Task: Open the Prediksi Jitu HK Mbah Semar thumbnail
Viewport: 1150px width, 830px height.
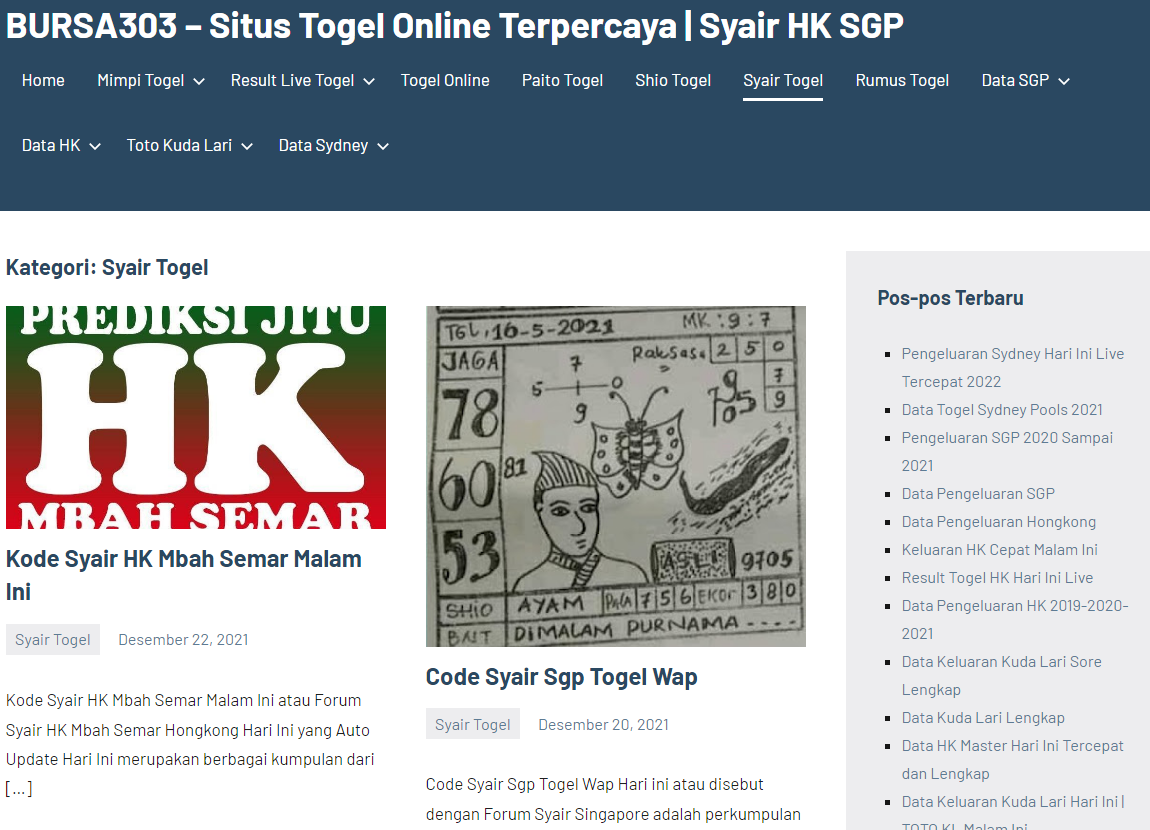Action: pos(196,417)
